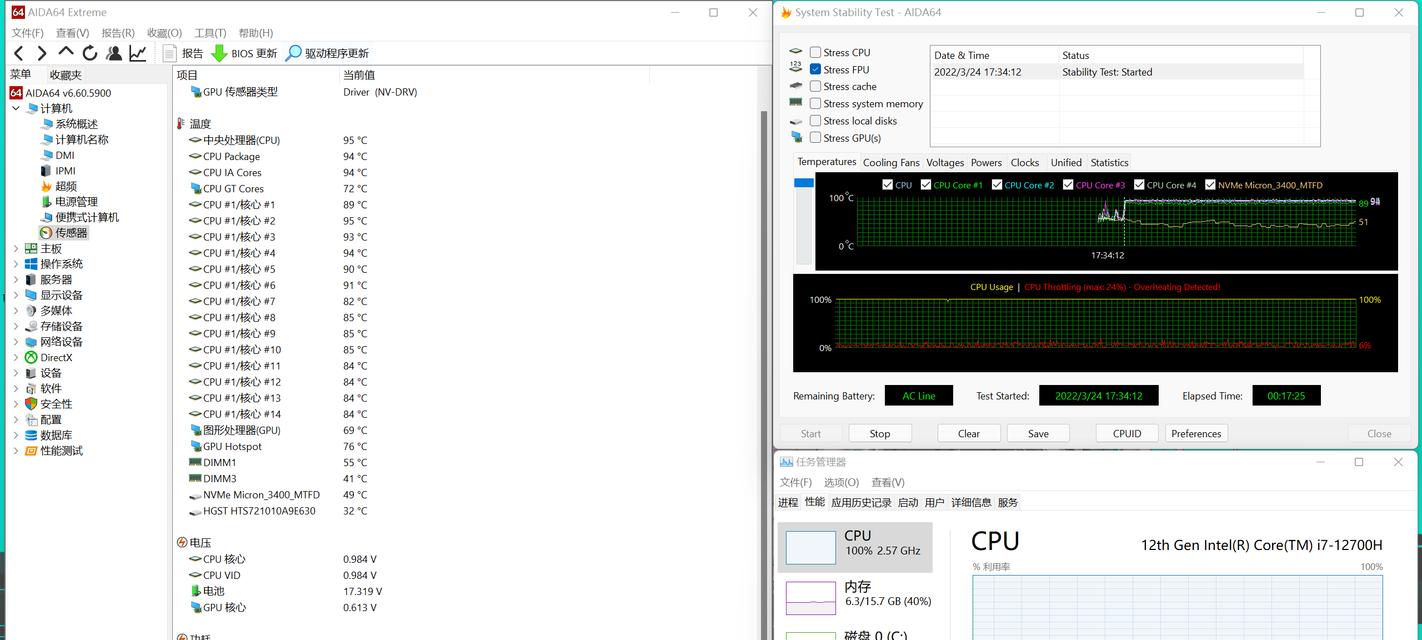Screen dimensions: 1422x640
Task: Open the user icon in the AIDA64 toolbar
Action: click(x=114, y=53)
